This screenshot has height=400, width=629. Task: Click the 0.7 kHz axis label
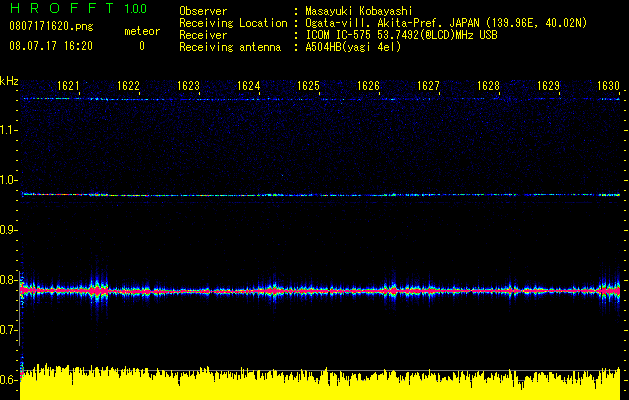[x=9, y=330]
